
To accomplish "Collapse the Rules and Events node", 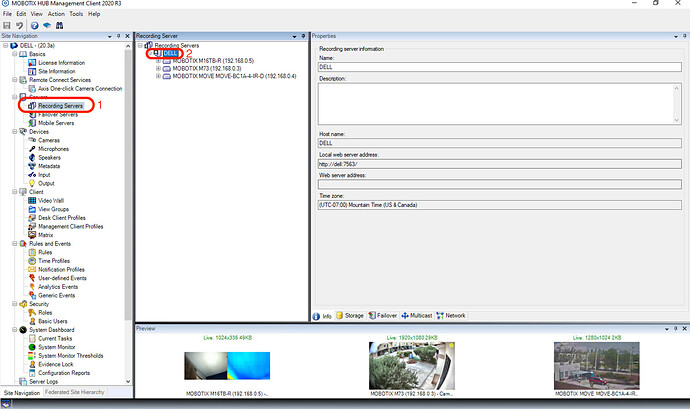I will [15, 243].
